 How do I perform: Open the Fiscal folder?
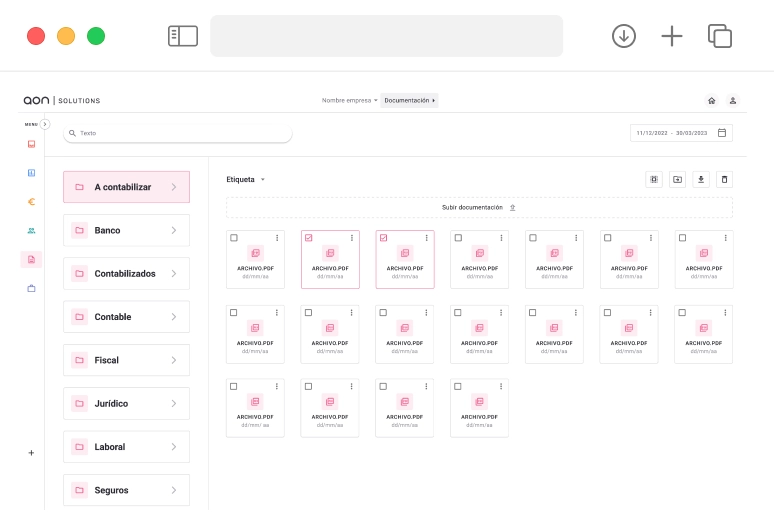(x=126, y=360)
